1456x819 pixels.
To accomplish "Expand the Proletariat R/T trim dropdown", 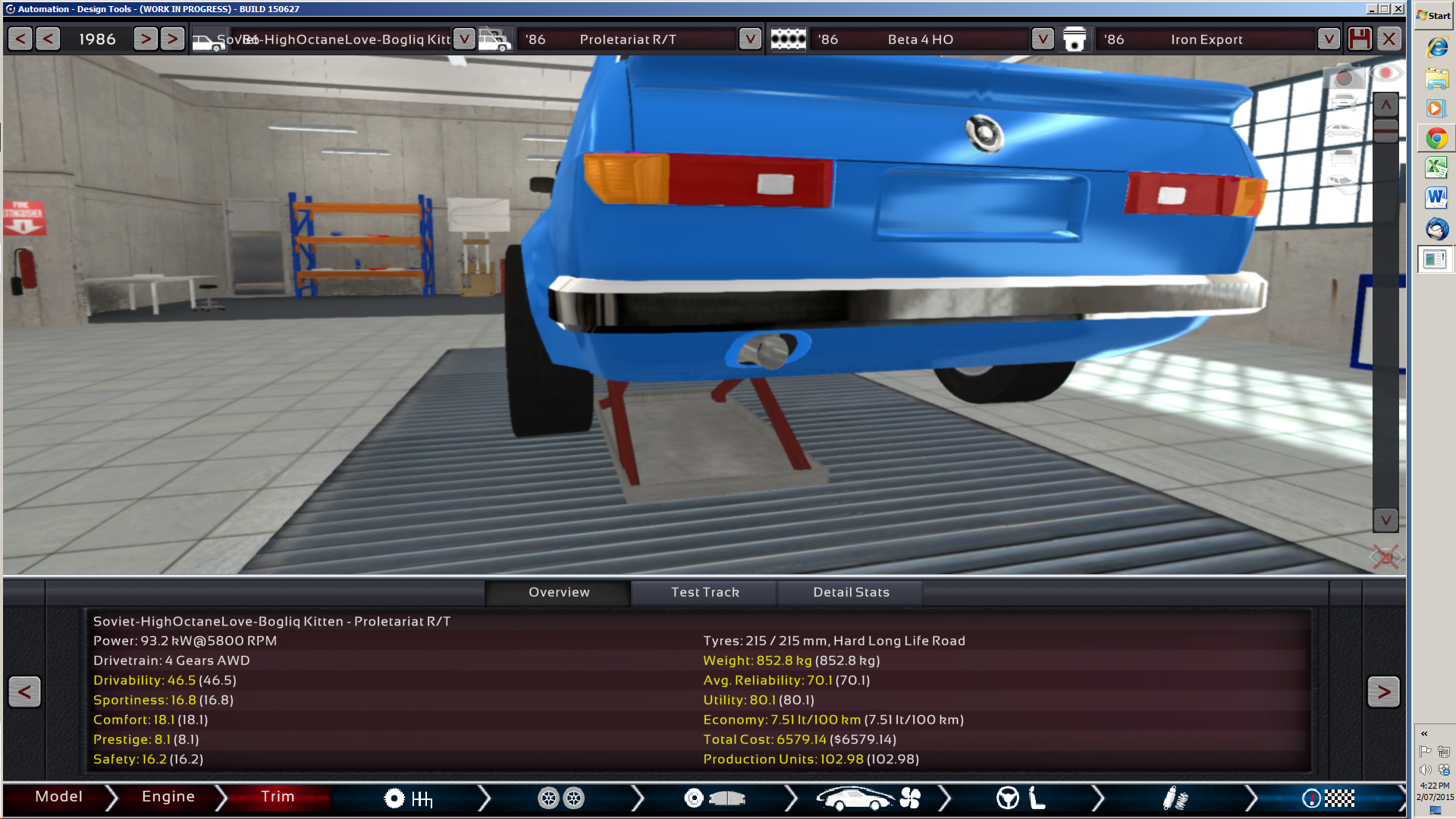I will point(749,39).
